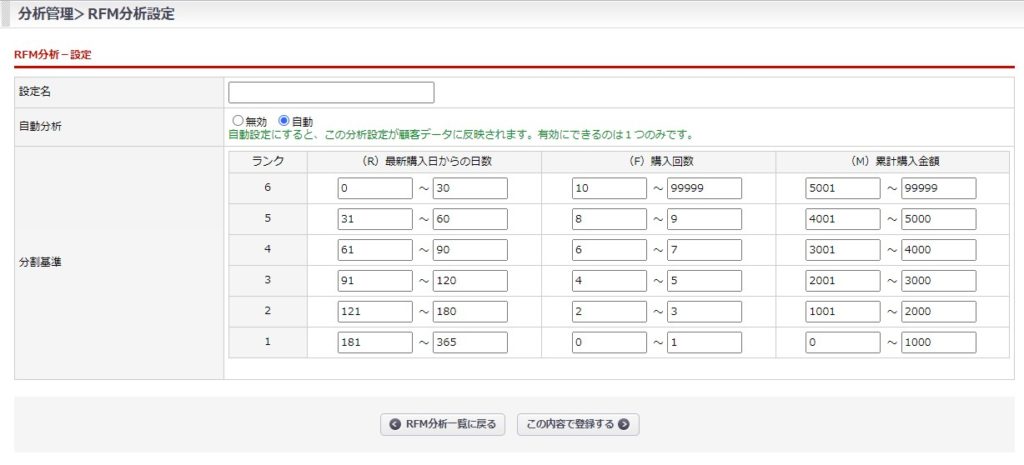
Task: Click rank 5 purchase count field containing 8
Action: (x=609, y=219)
